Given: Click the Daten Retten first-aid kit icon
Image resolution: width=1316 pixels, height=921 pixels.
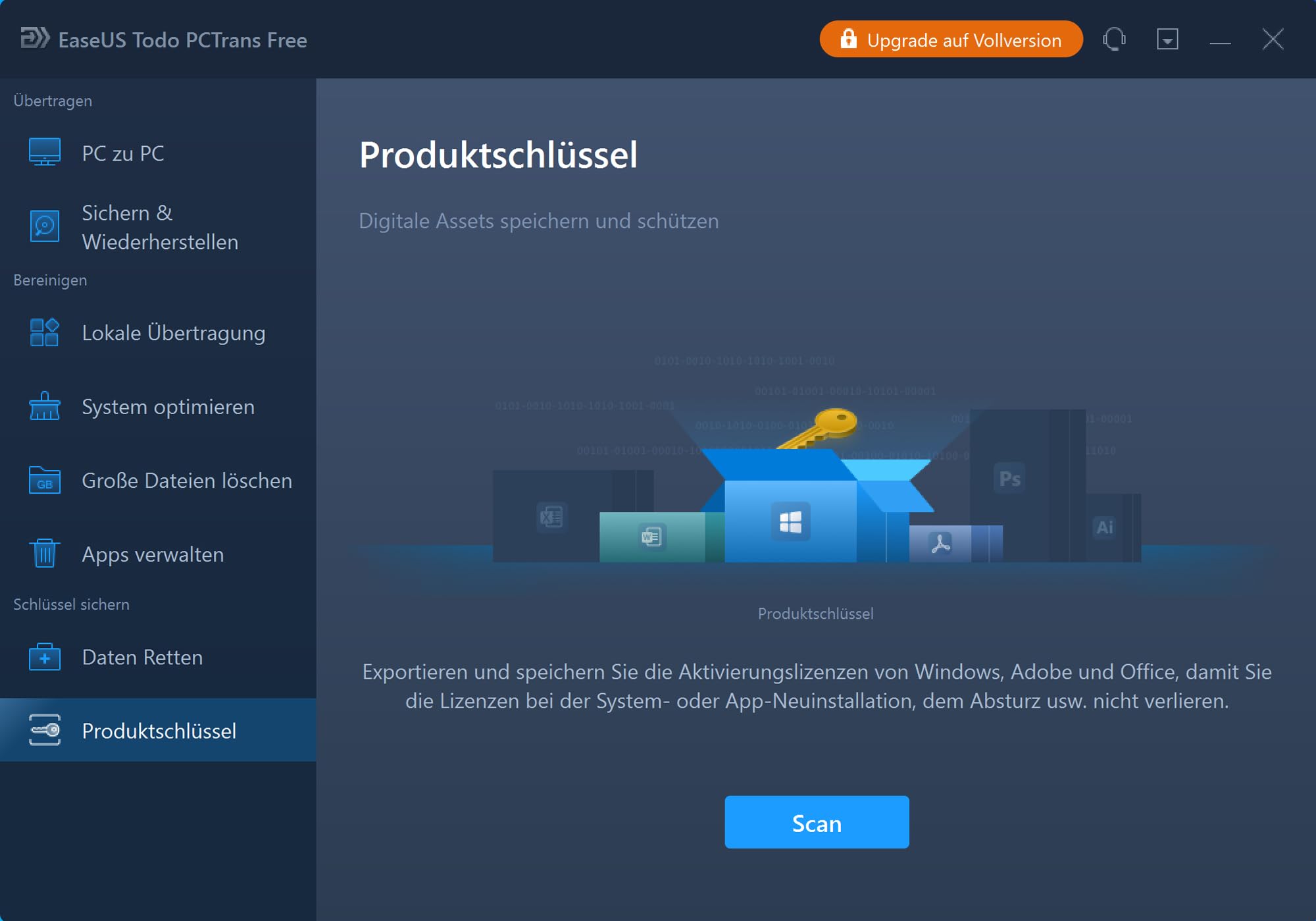Looking at the screenshot, I should pos(45,657).
